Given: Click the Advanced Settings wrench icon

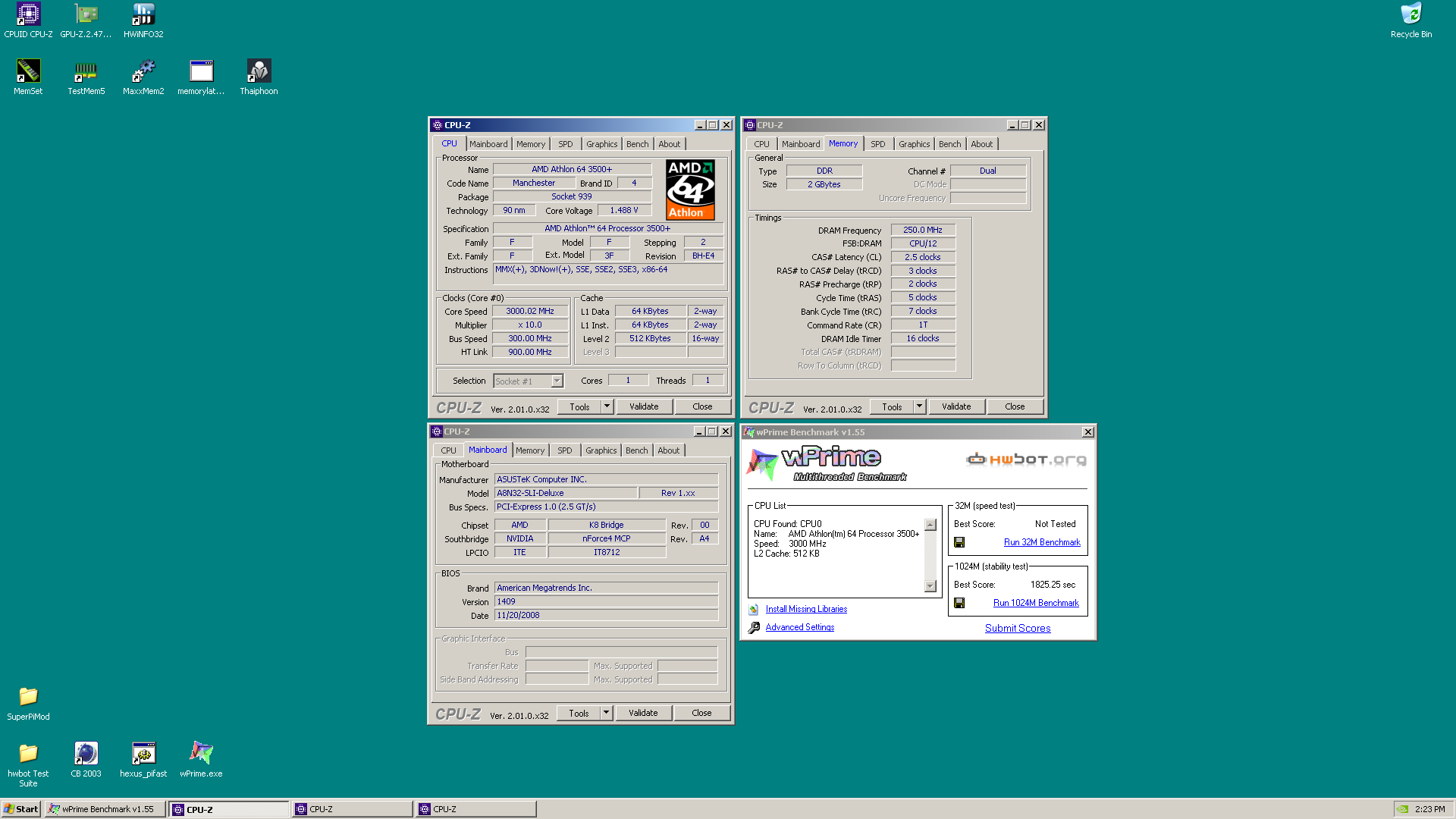Looking at the screenshot, I should (754, 628).
